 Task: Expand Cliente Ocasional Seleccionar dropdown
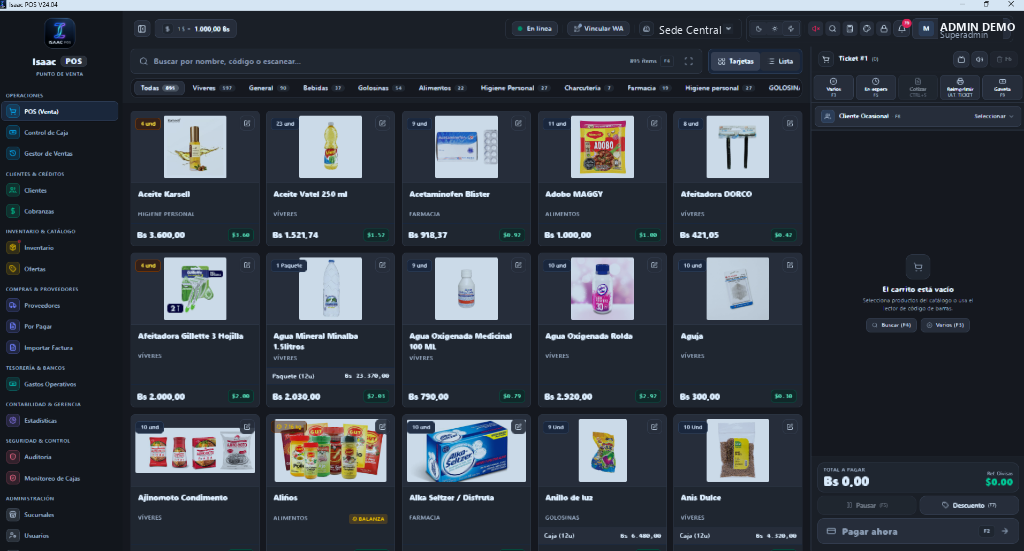coord(993,116)
